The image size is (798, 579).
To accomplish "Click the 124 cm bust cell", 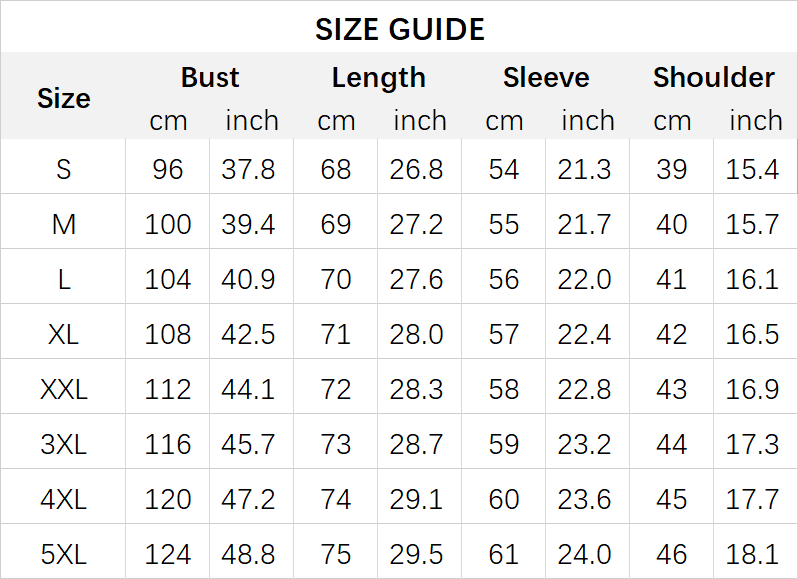I will click(167, 553).
